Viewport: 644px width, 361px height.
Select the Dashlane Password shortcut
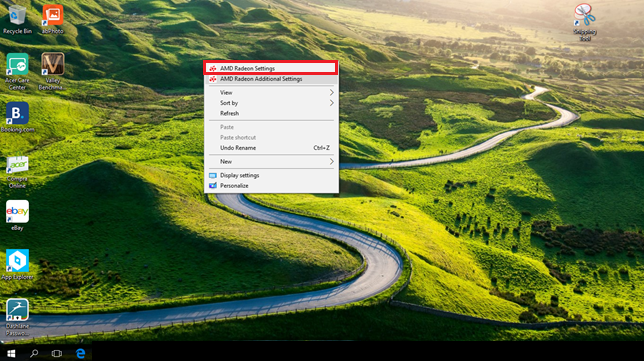[x=17, y=317]
